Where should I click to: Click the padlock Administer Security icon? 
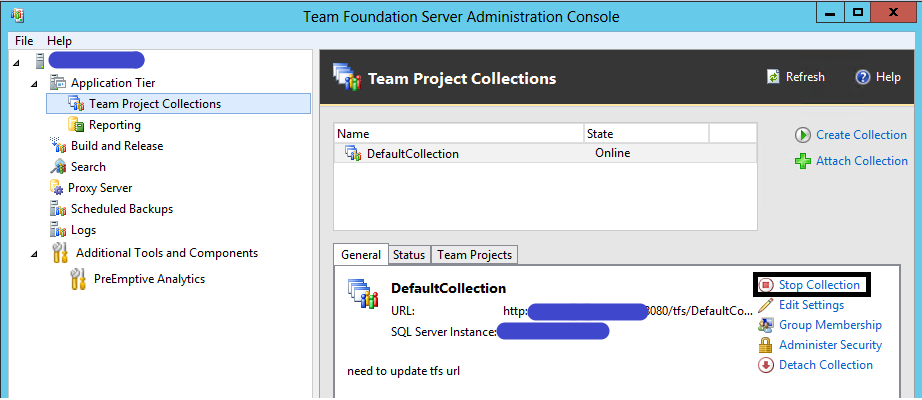[x=766, y=345]
